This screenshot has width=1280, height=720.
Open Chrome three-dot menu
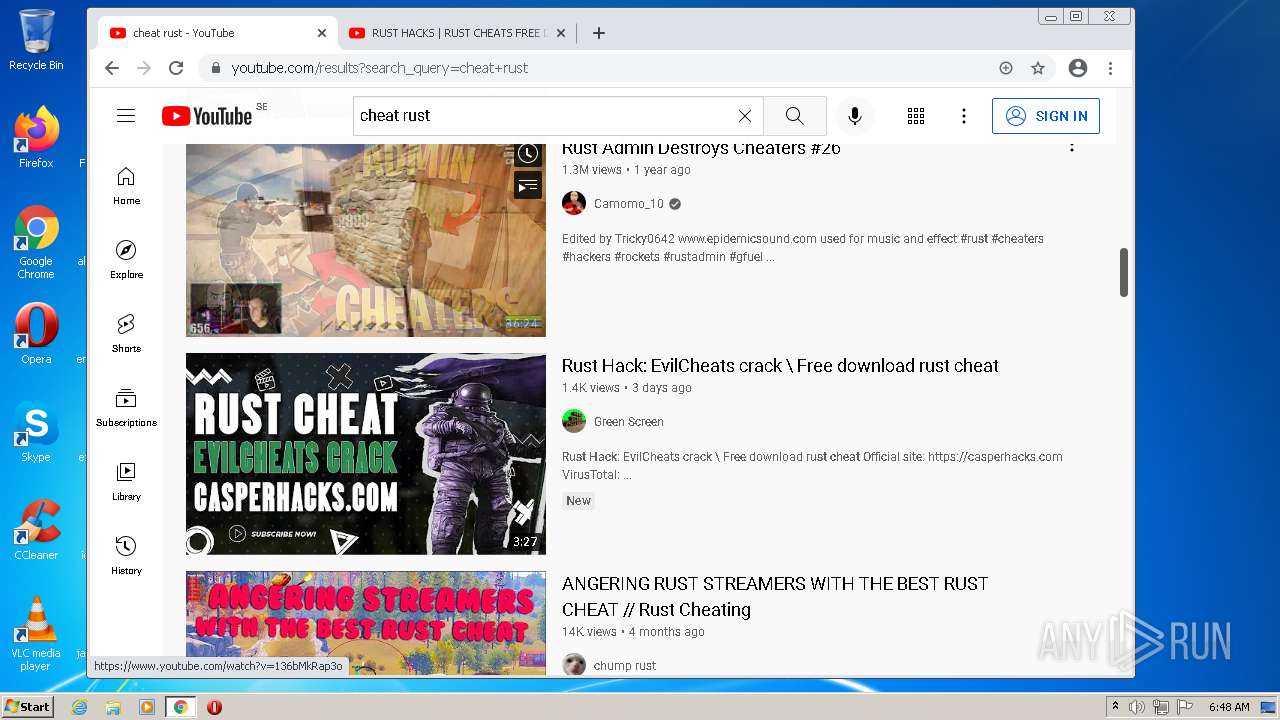(1110, 68)
